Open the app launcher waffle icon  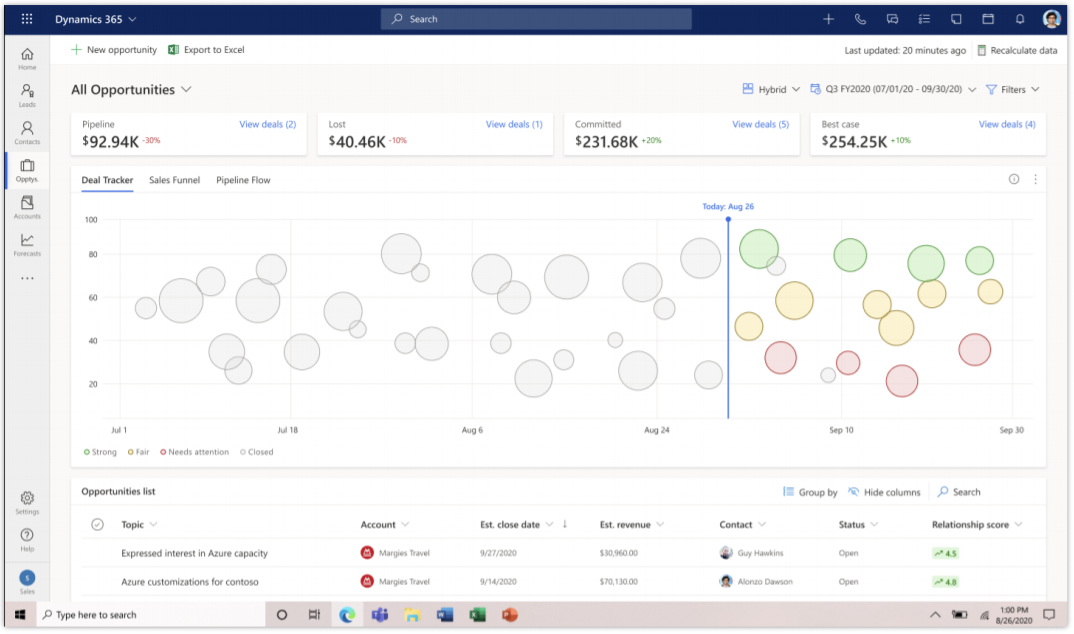click(x=26, y=19)
